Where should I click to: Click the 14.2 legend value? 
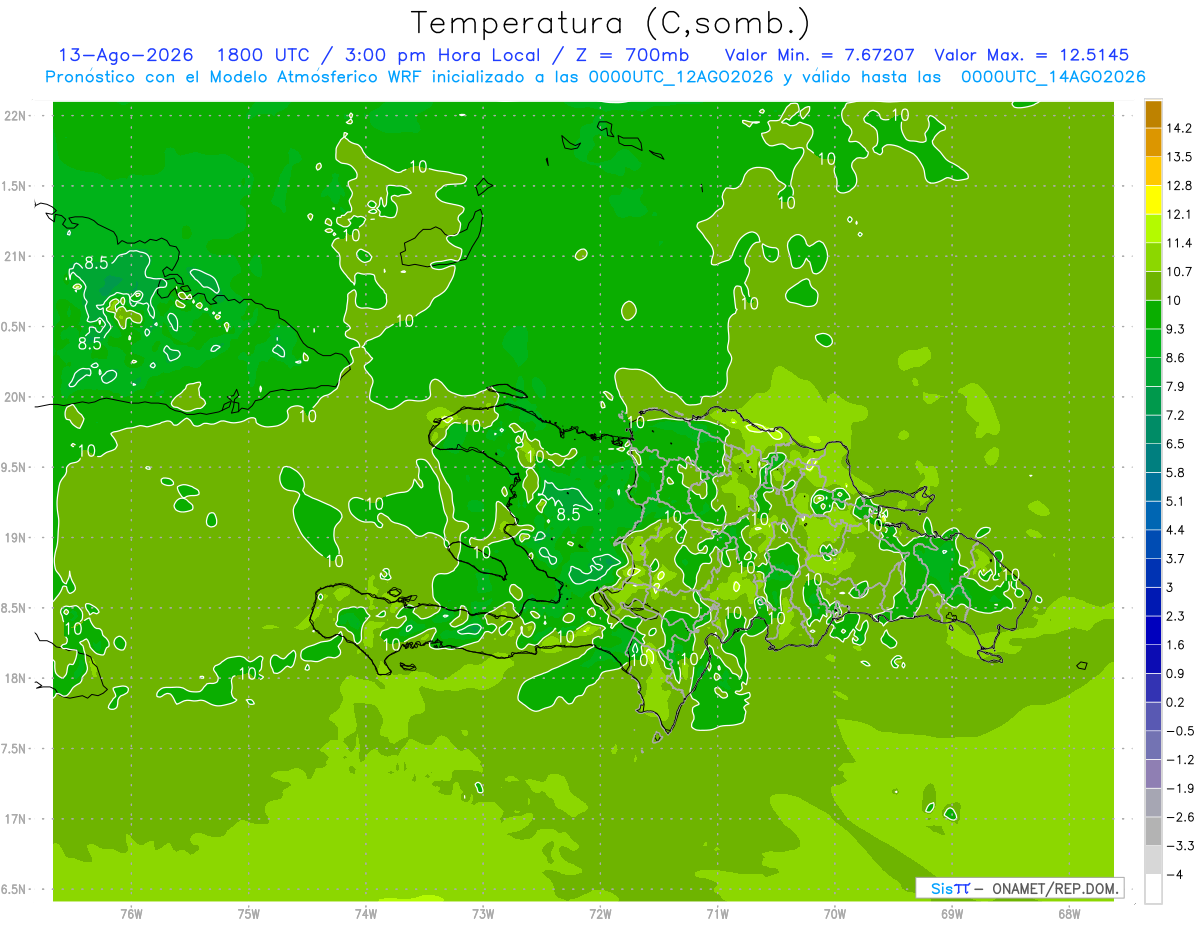tap(1180, 128)
